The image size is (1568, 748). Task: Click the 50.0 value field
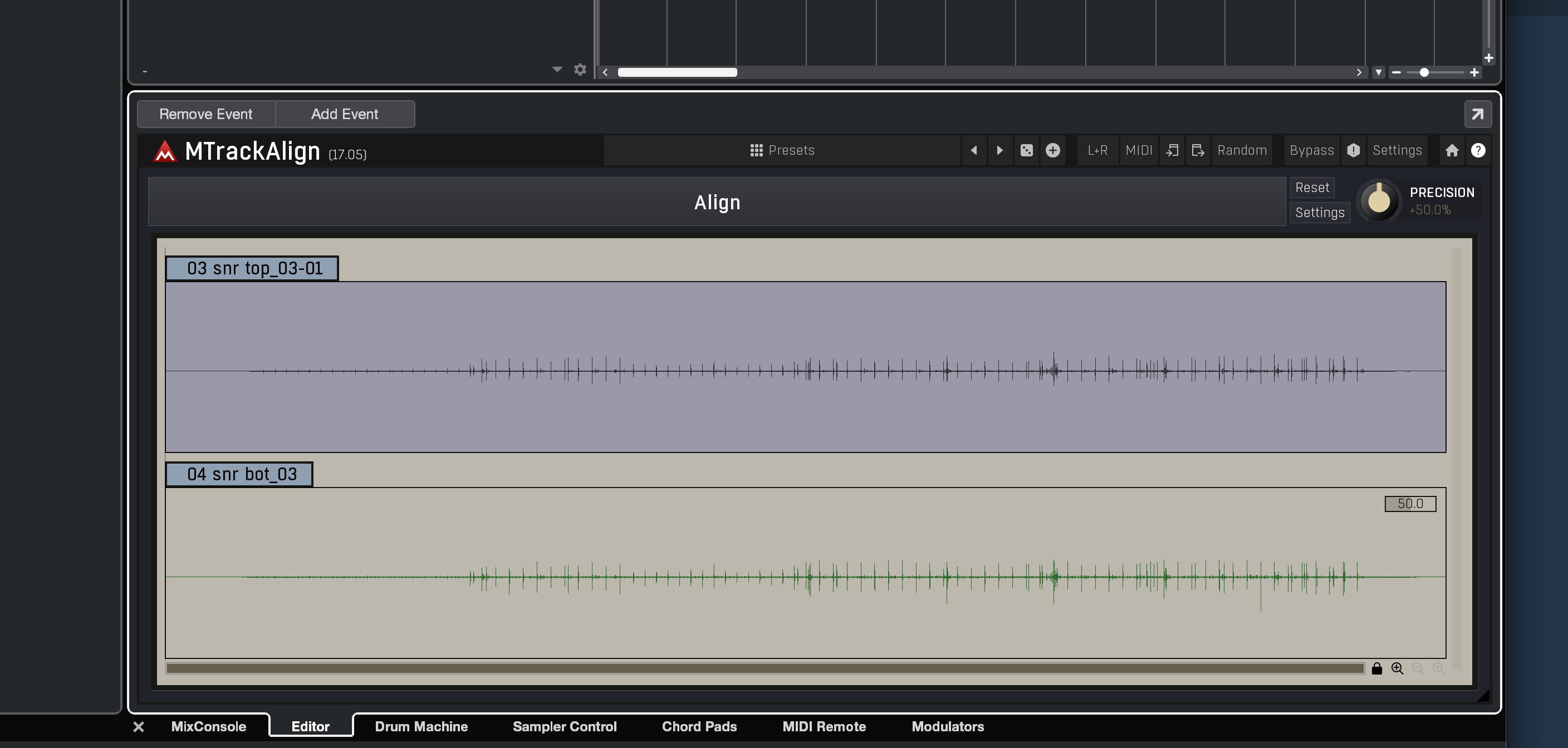1410,504
